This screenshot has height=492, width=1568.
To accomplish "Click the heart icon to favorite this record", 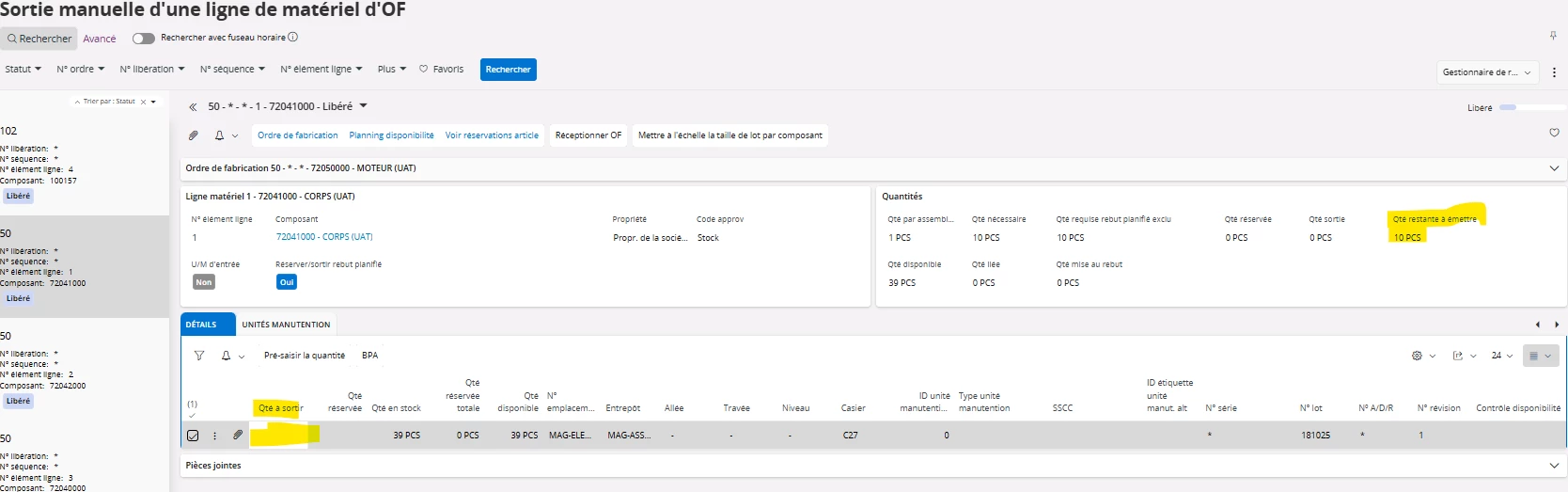I will [1554, 134].
